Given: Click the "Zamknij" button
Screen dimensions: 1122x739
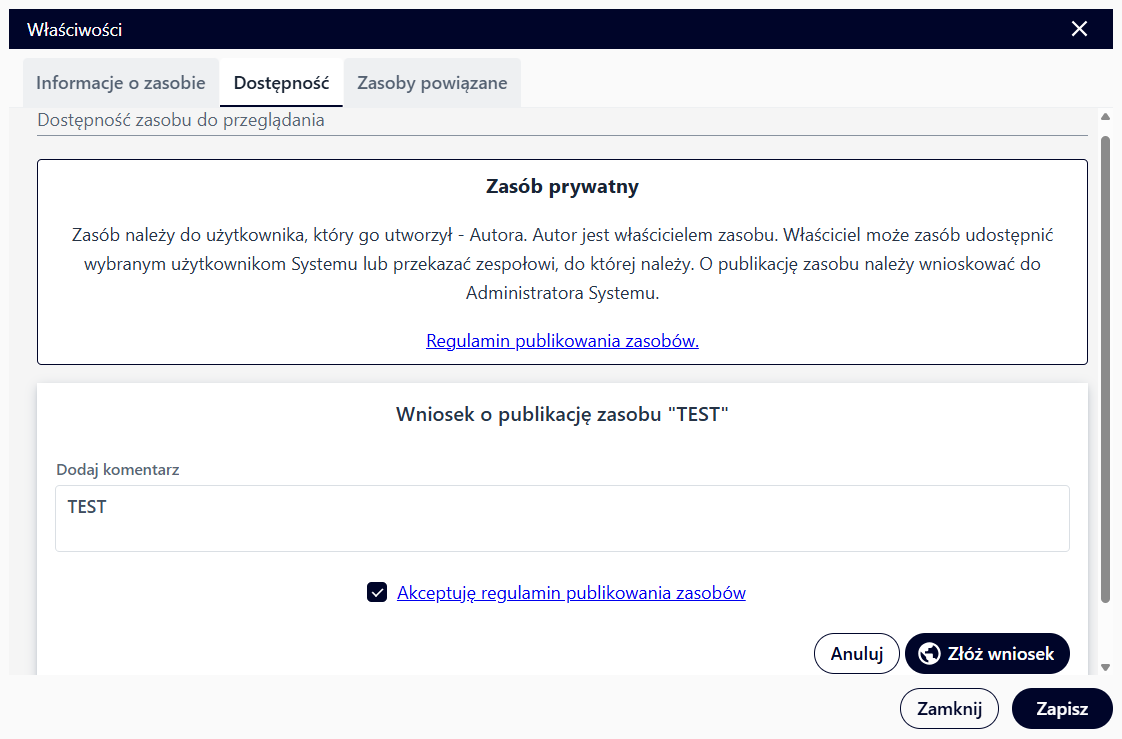Looking at the screenshot, I should [949, 708].
